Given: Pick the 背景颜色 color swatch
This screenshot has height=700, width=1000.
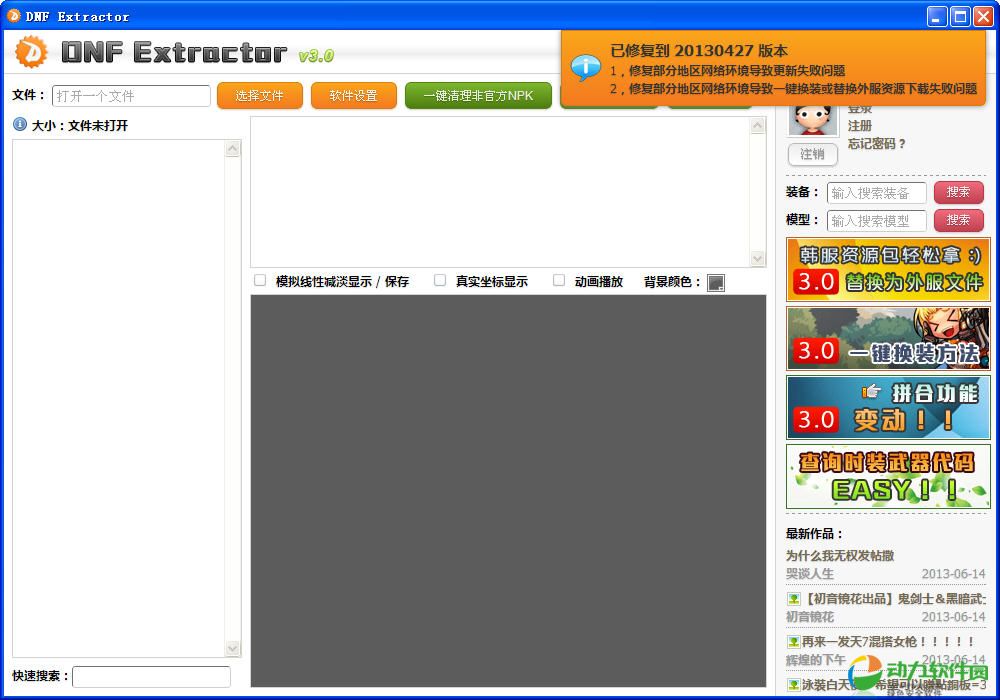Looking at the screenshot, I should click(x=715, y=283).
